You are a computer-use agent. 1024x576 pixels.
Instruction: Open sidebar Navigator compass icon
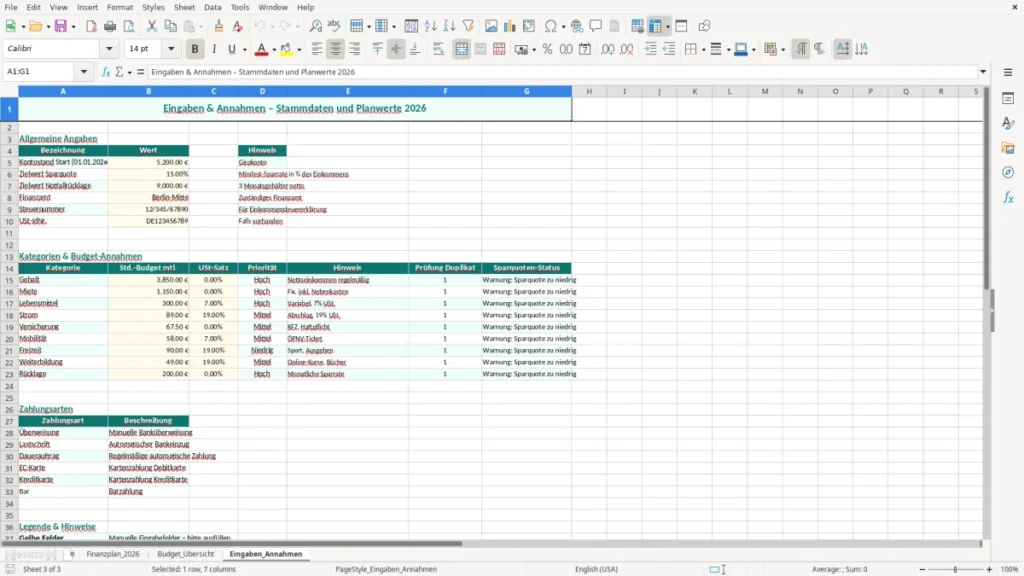pos(1008,173)
